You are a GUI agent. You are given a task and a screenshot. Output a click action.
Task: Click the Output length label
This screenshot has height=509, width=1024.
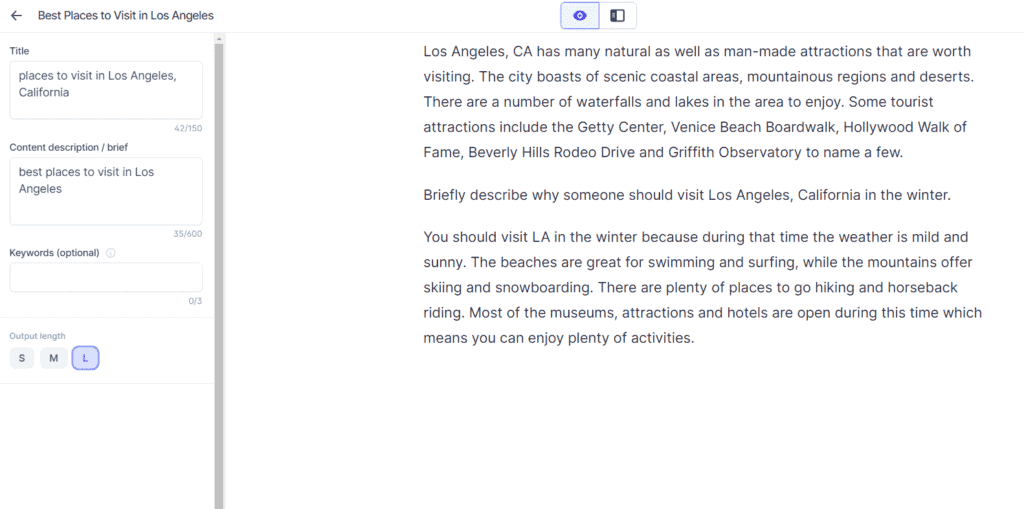[x=37, y=336]
